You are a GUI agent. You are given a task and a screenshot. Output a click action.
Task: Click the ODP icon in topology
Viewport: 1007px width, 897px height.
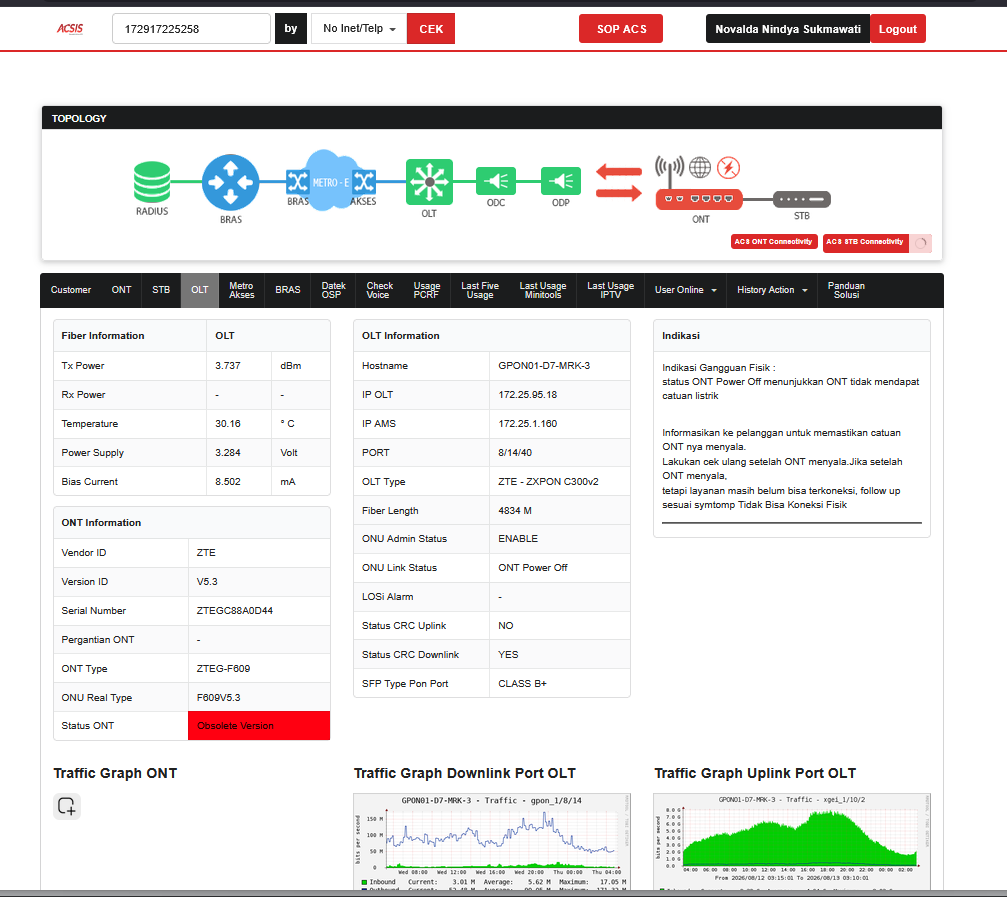(x=561, y=181)
